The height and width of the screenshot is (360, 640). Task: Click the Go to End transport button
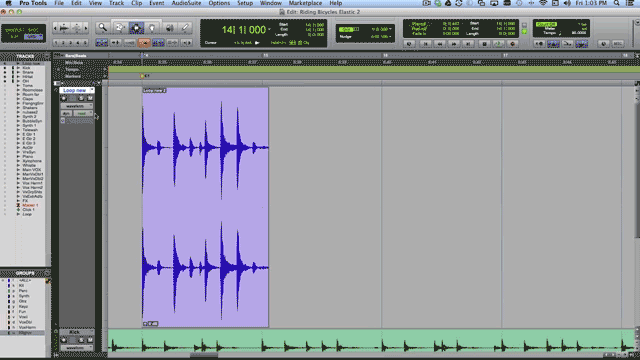tap(468, 44)
